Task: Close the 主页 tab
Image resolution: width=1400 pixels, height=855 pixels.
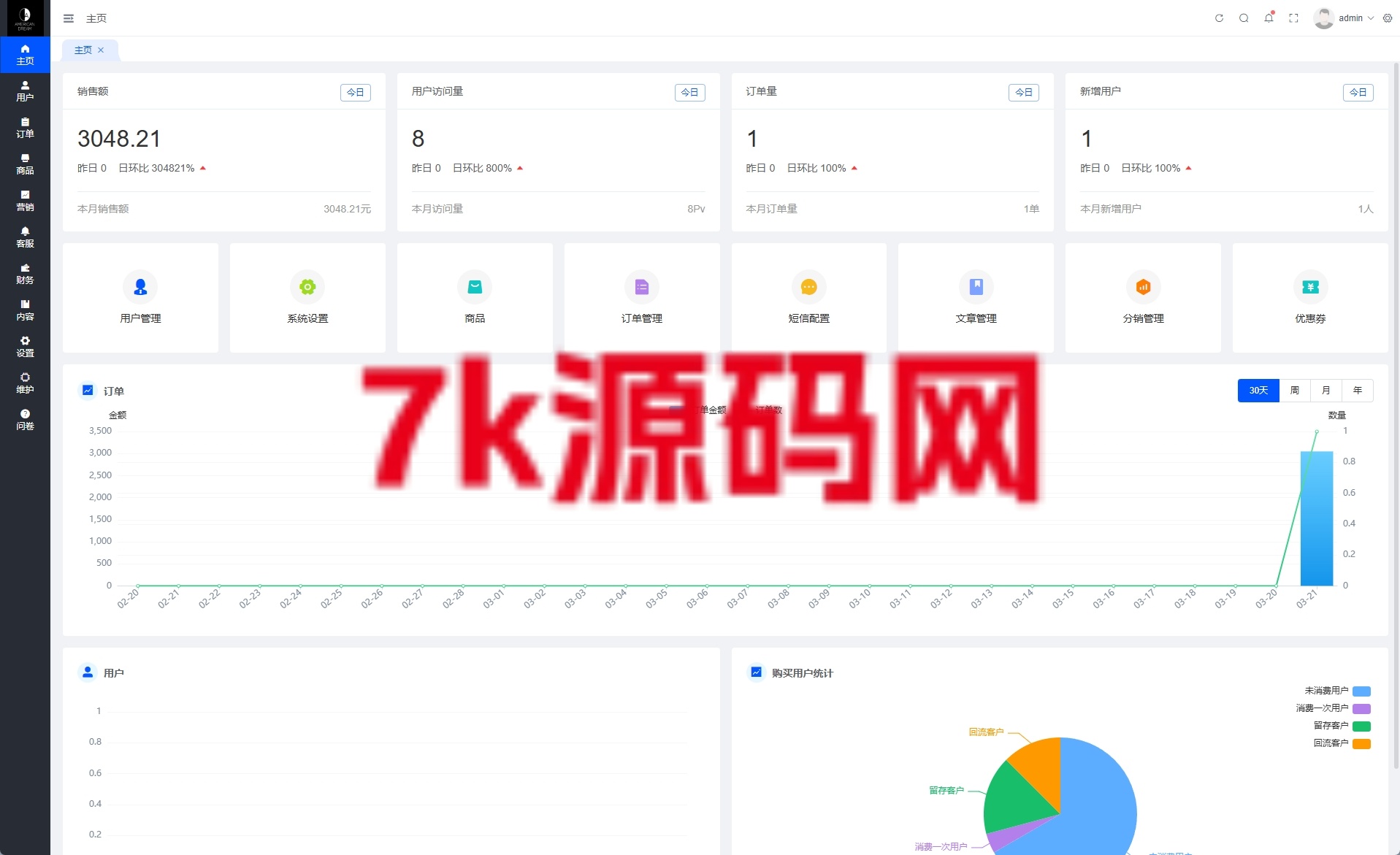Action: [101, 50]
